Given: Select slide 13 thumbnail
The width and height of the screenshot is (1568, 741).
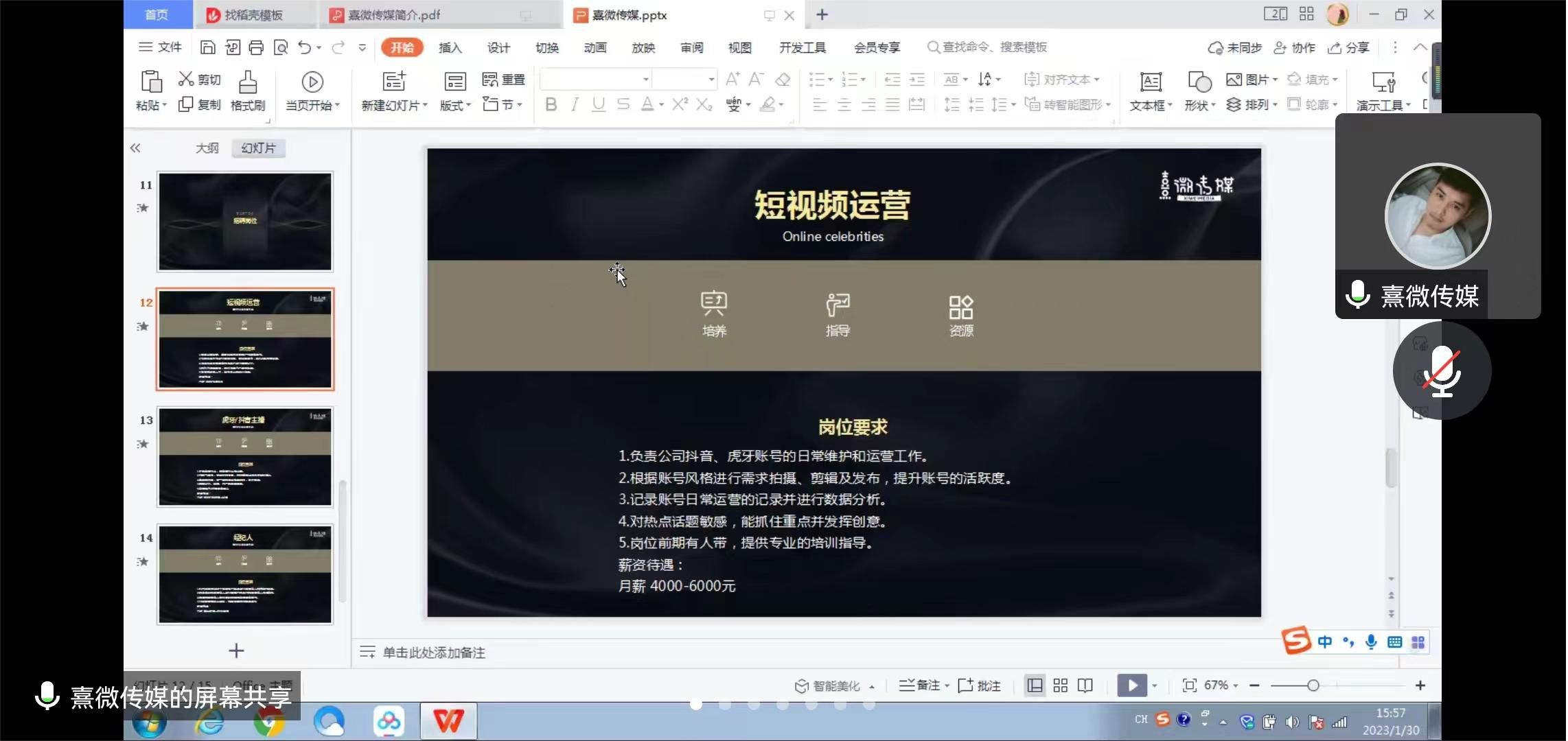Looking at the screenshot, I should (245, 457).
